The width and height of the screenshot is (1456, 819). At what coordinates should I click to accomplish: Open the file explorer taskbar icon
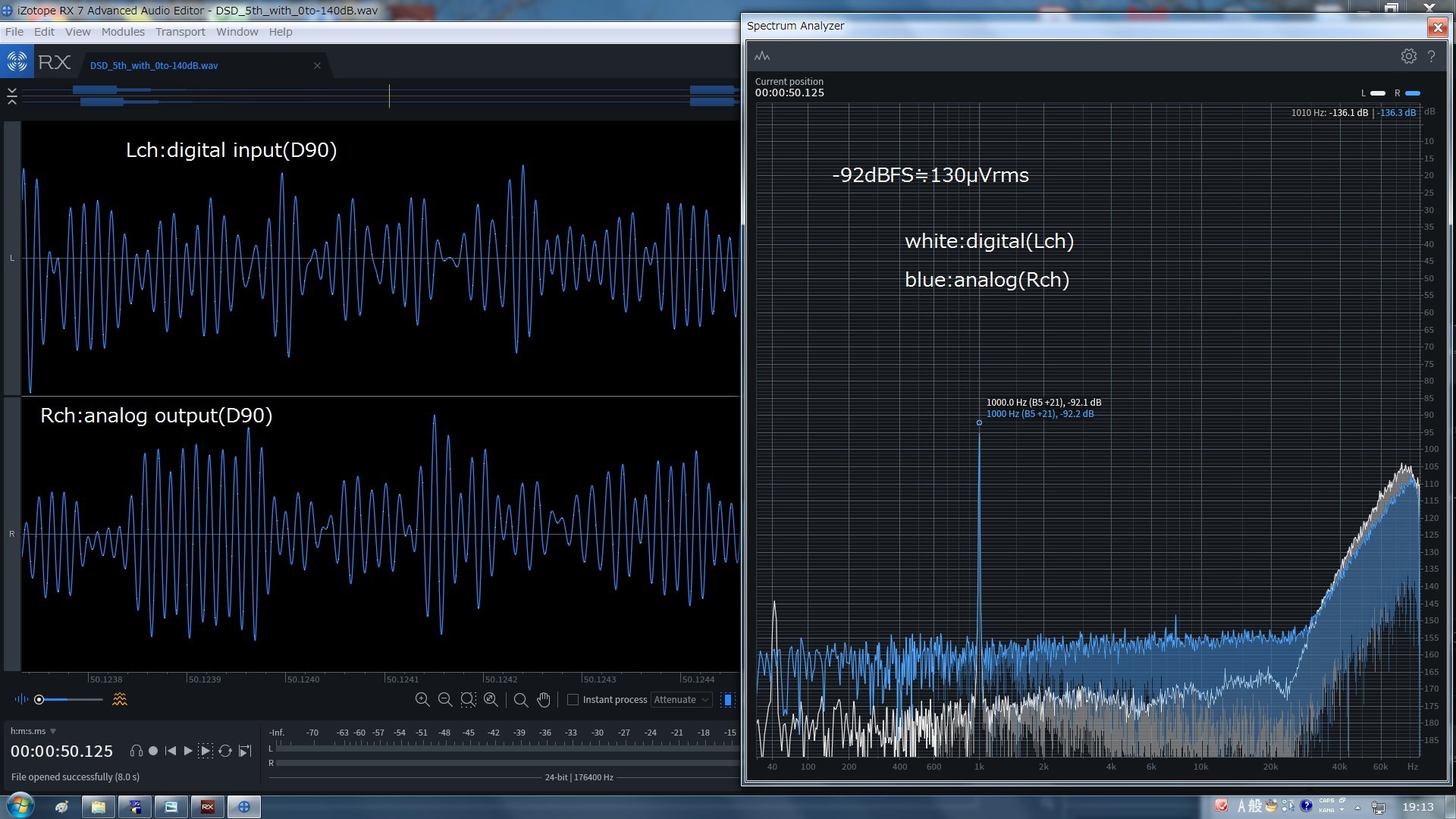coord(98,807)
